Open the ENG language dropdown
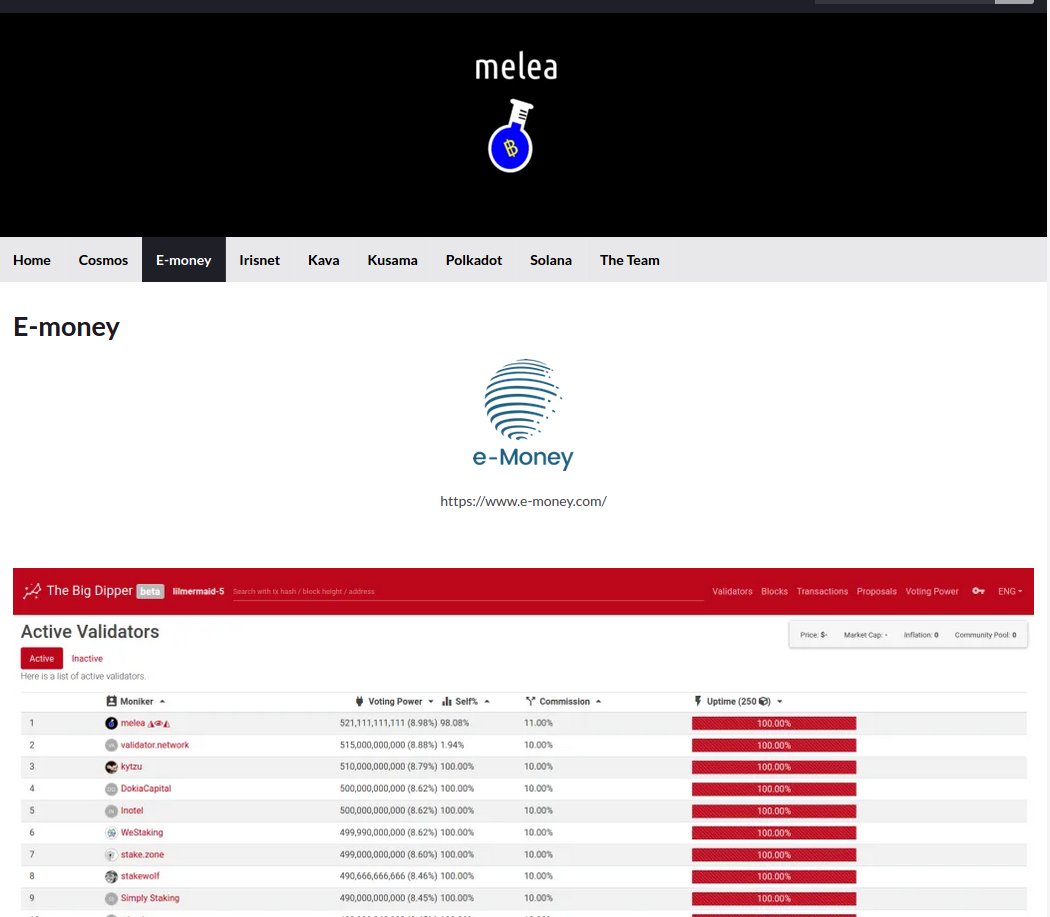 point(1010,591)
